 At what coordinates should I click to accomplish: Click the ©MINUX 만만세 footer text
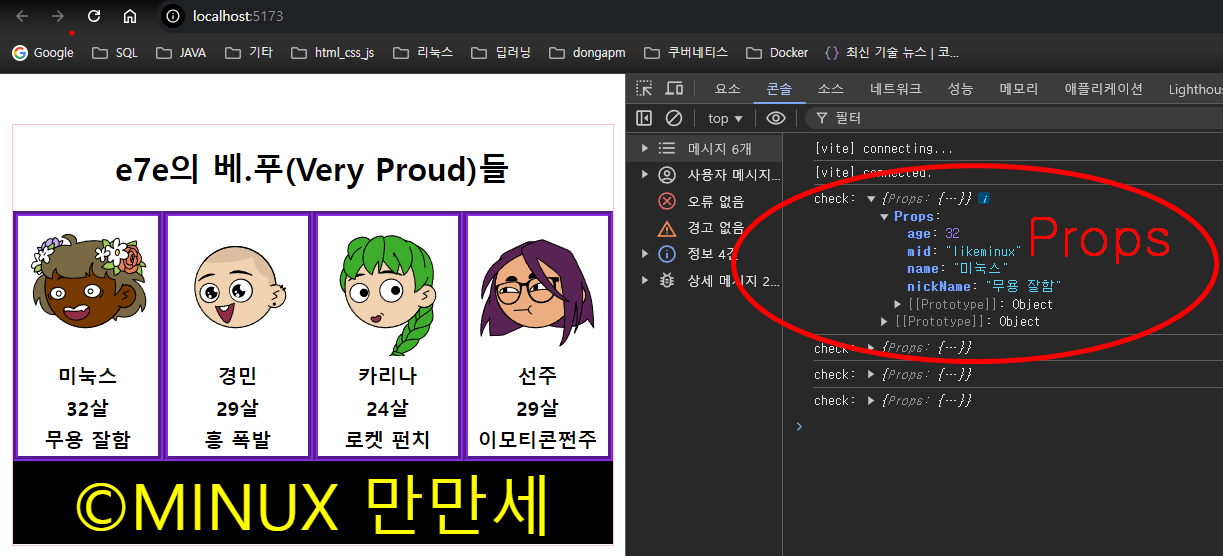pyautogui.click(x=313, y=507)
